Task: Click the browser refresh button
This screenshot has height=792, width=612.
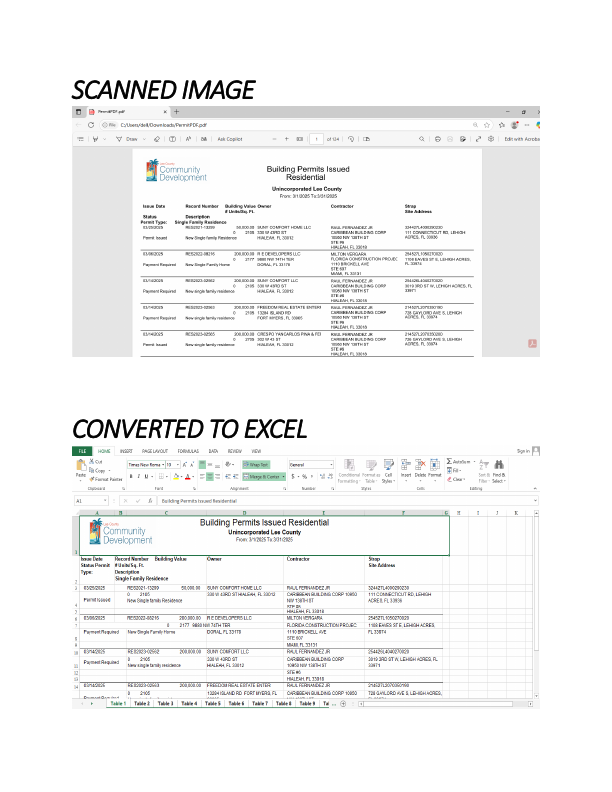Action: [x=91, y=125]
